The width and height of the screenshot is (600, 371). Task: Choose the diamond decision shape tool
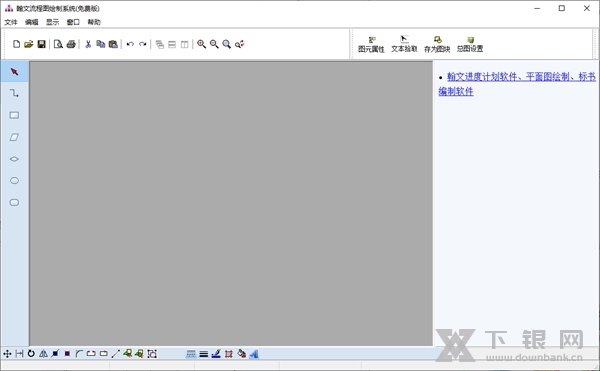[x=14, y=159]
